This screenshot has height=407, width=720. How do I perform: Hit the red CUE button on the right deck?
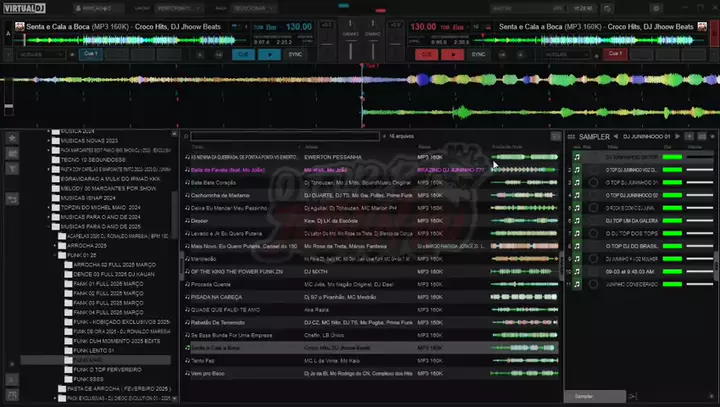tap(426, 55)
